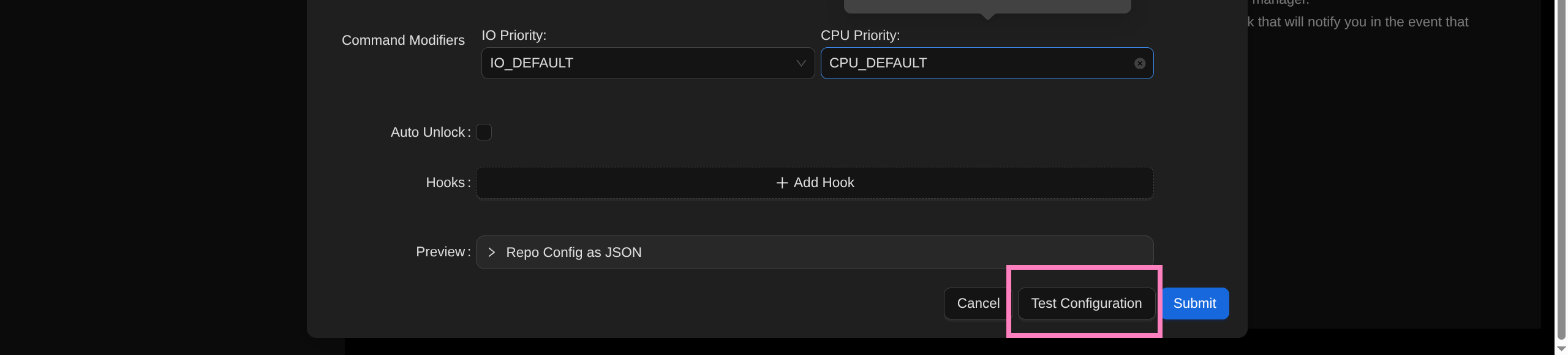Image resolution: width=1568 pixels, height=355 pixels.
Task: Clear the CPU Priority selection
Action: pyautogui.click(x=1139, y=63)
